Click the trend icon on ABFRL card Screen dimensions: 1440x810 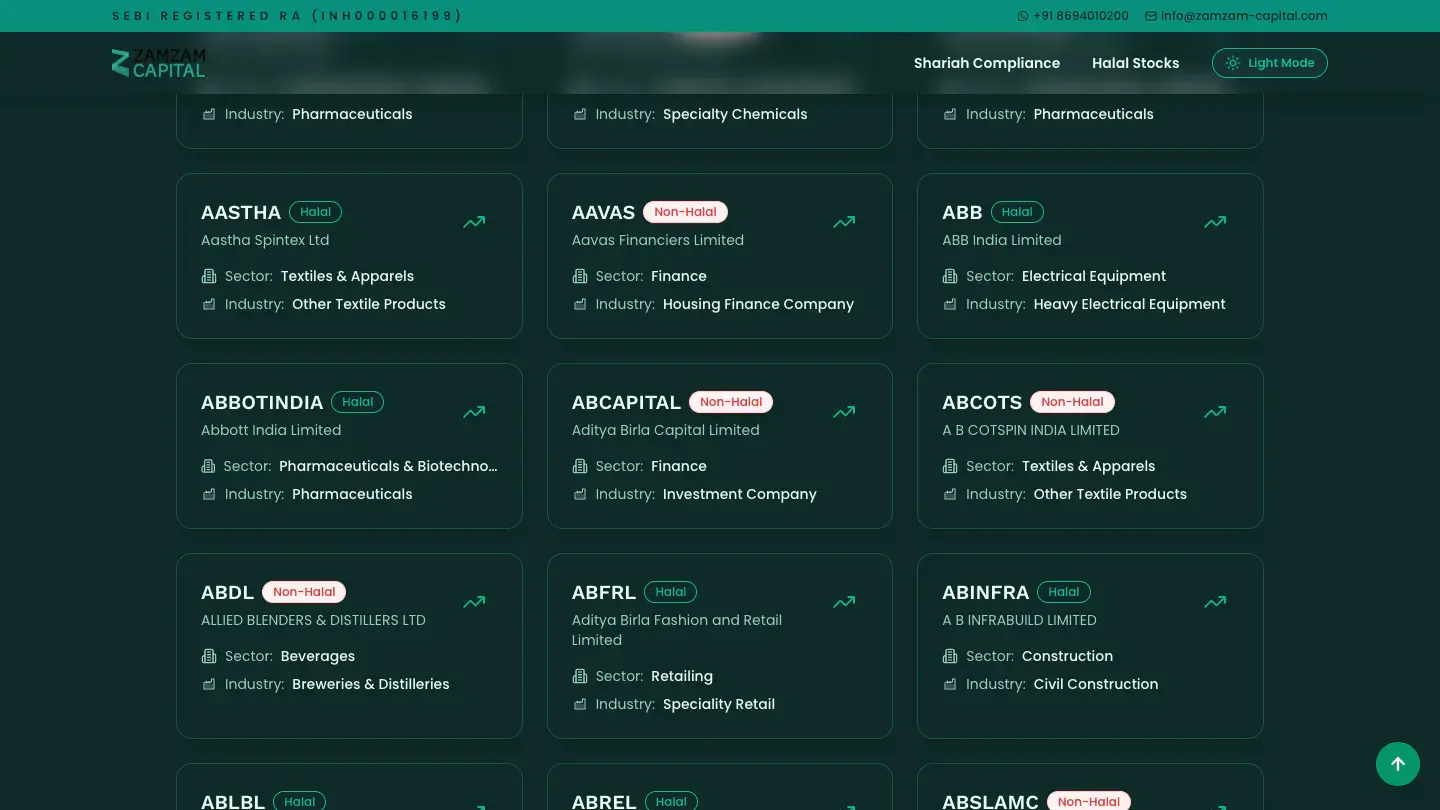pyautogui.click(x=844, y=602)
